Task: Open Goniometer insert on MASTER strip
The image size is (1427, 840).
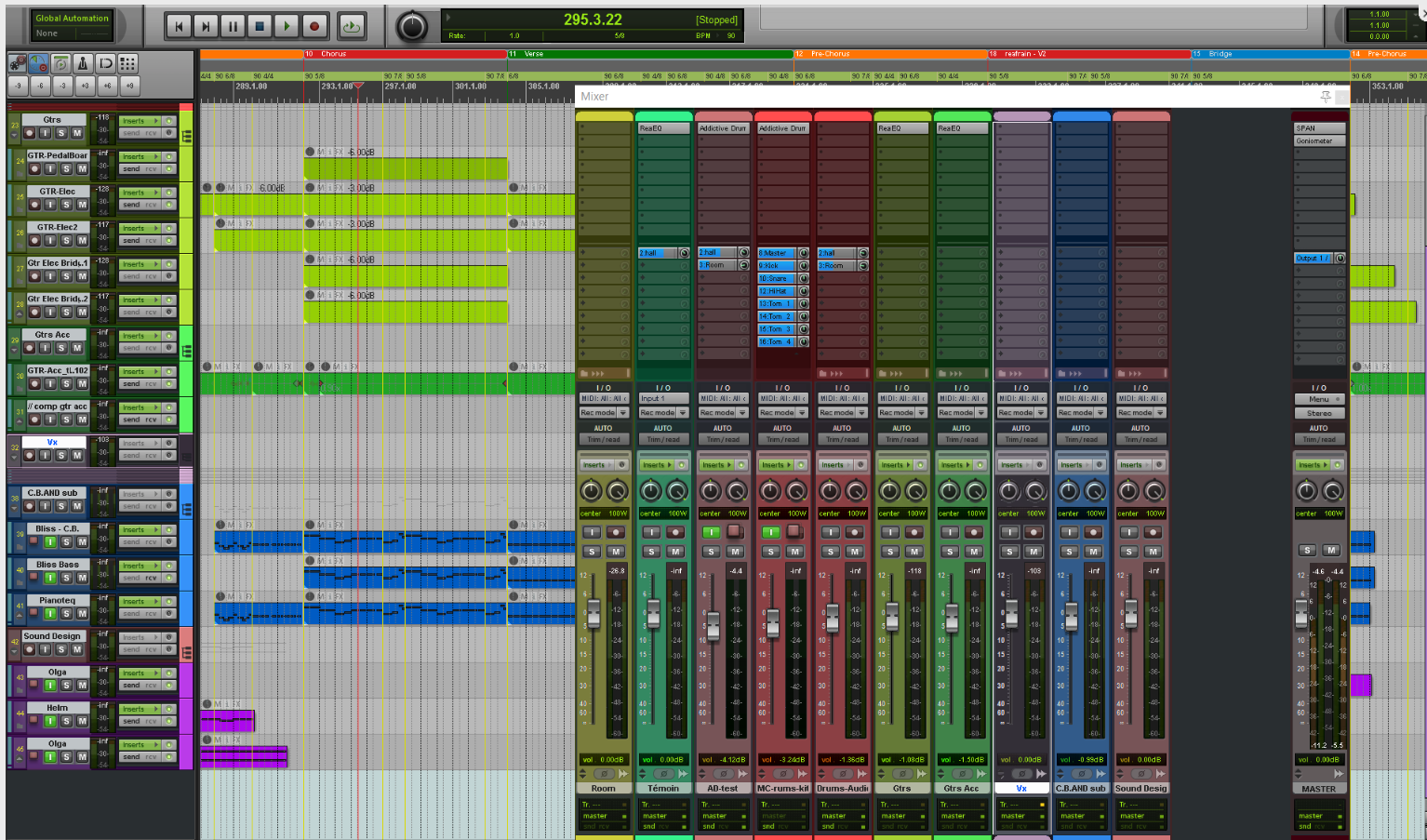Action: point(1319,140)
